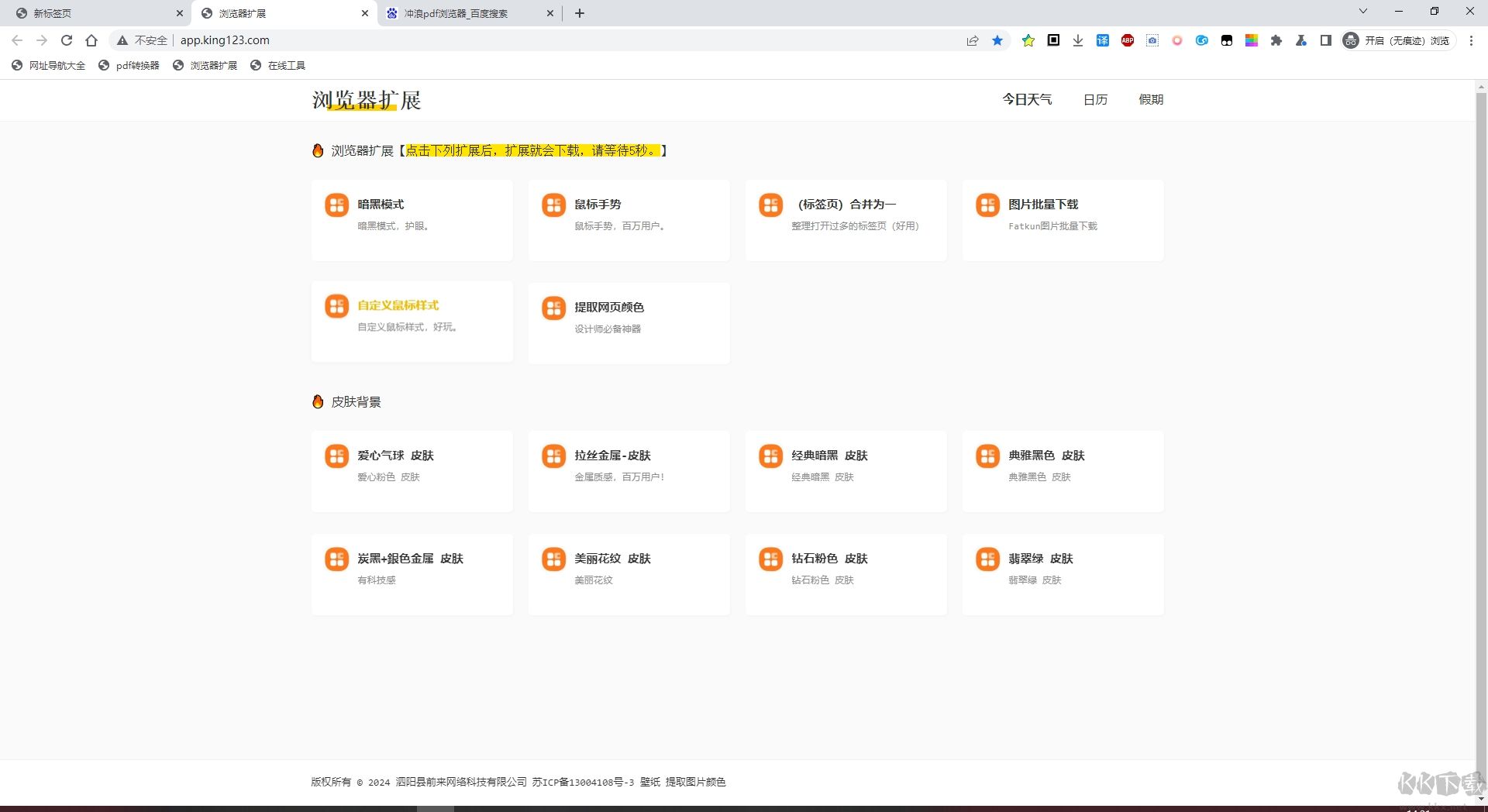Close the 新标签页 tab
The height and width of the screenshot is (812, 1488).
[180, 13]
